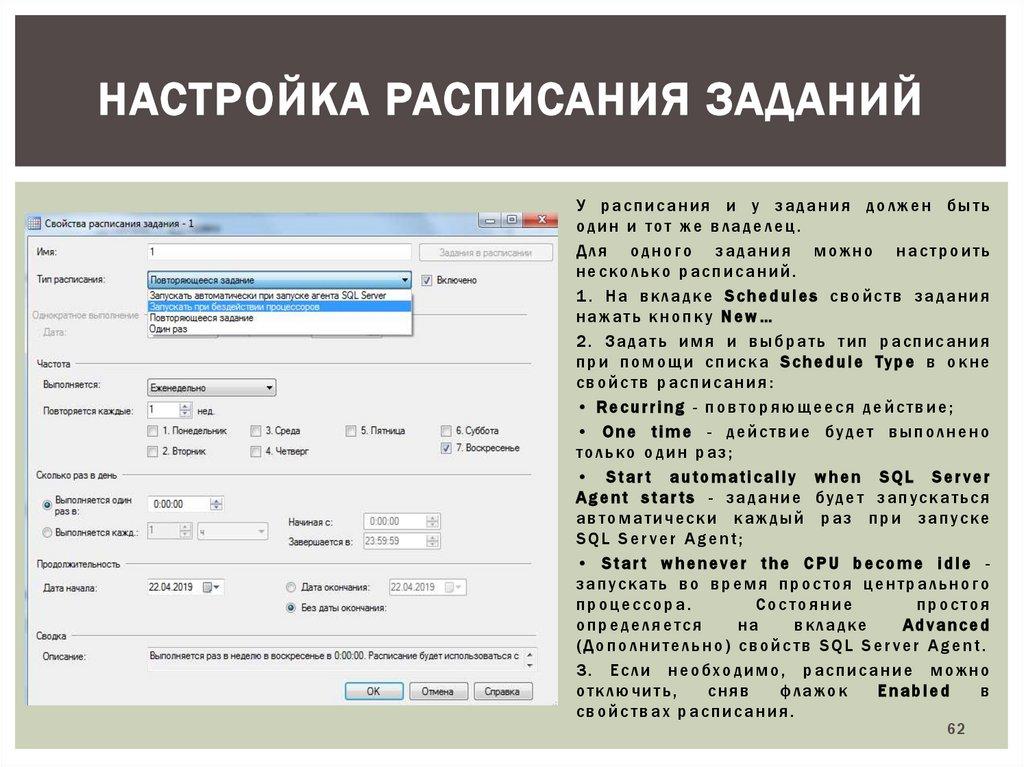Viewport: 1024px width, 767px height.
Task: Enable the '5. Пятница' checkbox
Action: click(x=351, y=431)
